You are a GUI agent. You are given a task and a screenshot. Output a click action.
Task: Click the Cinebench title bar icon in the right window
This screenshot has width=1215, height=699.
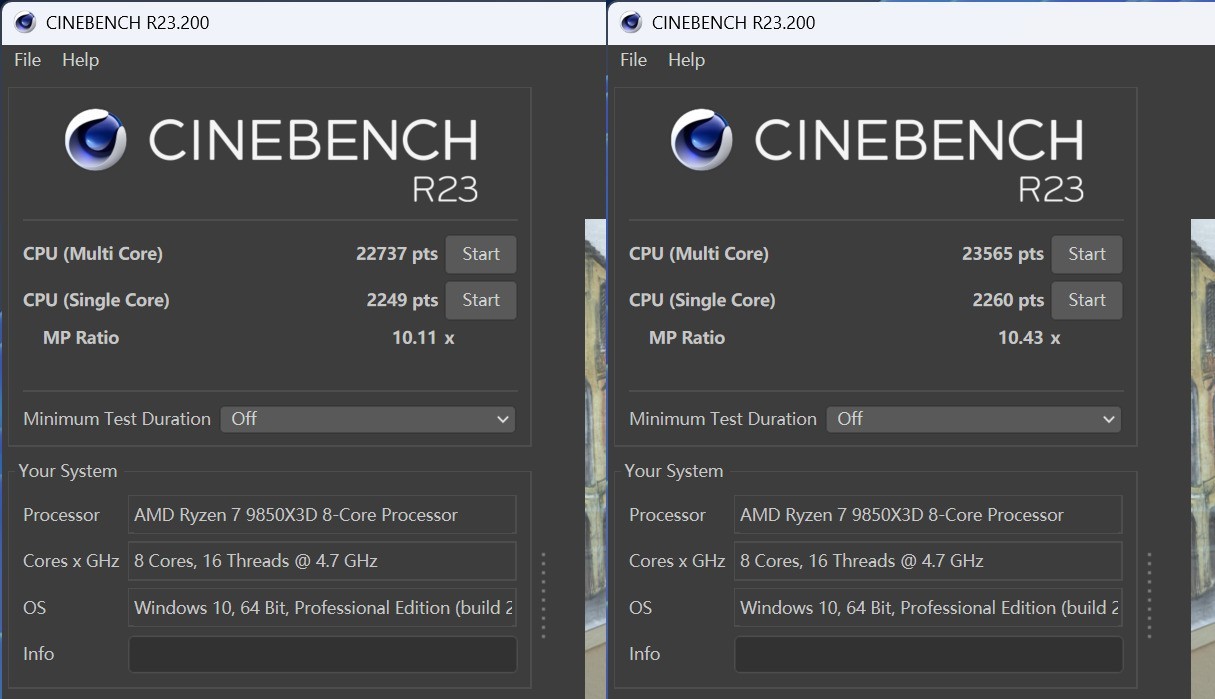pos(631,22)
